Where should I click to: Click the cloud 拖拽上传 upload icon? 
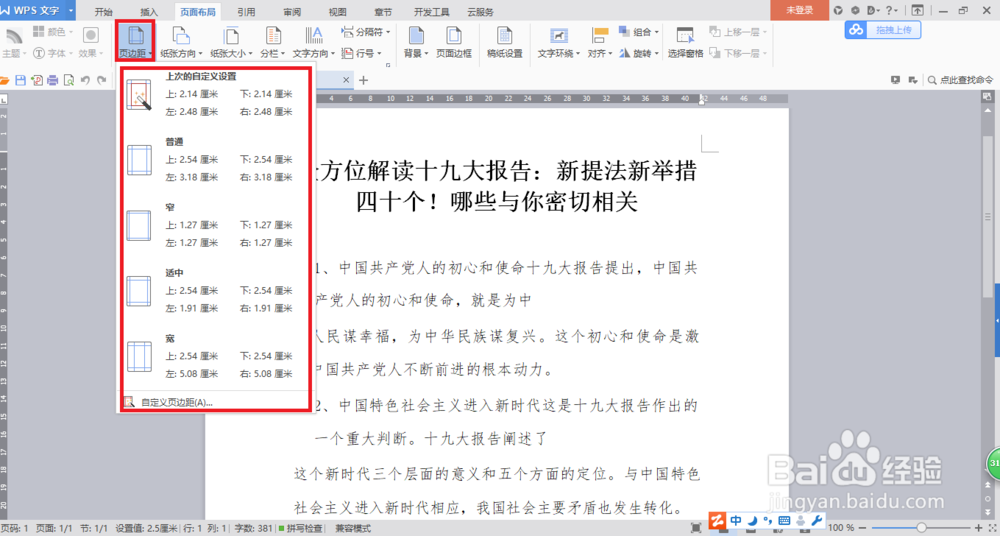(x=857, y=29)
